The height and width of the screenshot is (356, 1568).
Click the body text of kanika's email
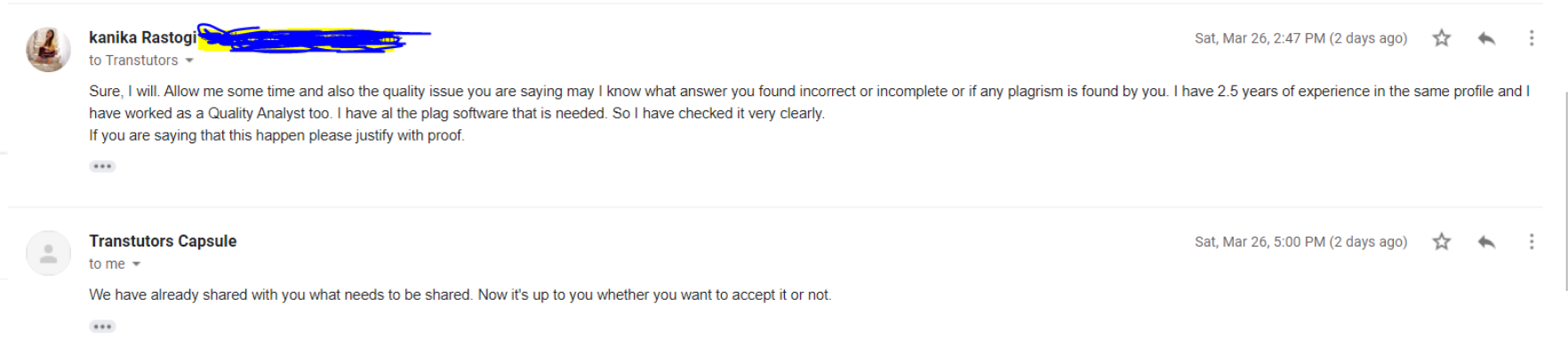click(809, 113)
